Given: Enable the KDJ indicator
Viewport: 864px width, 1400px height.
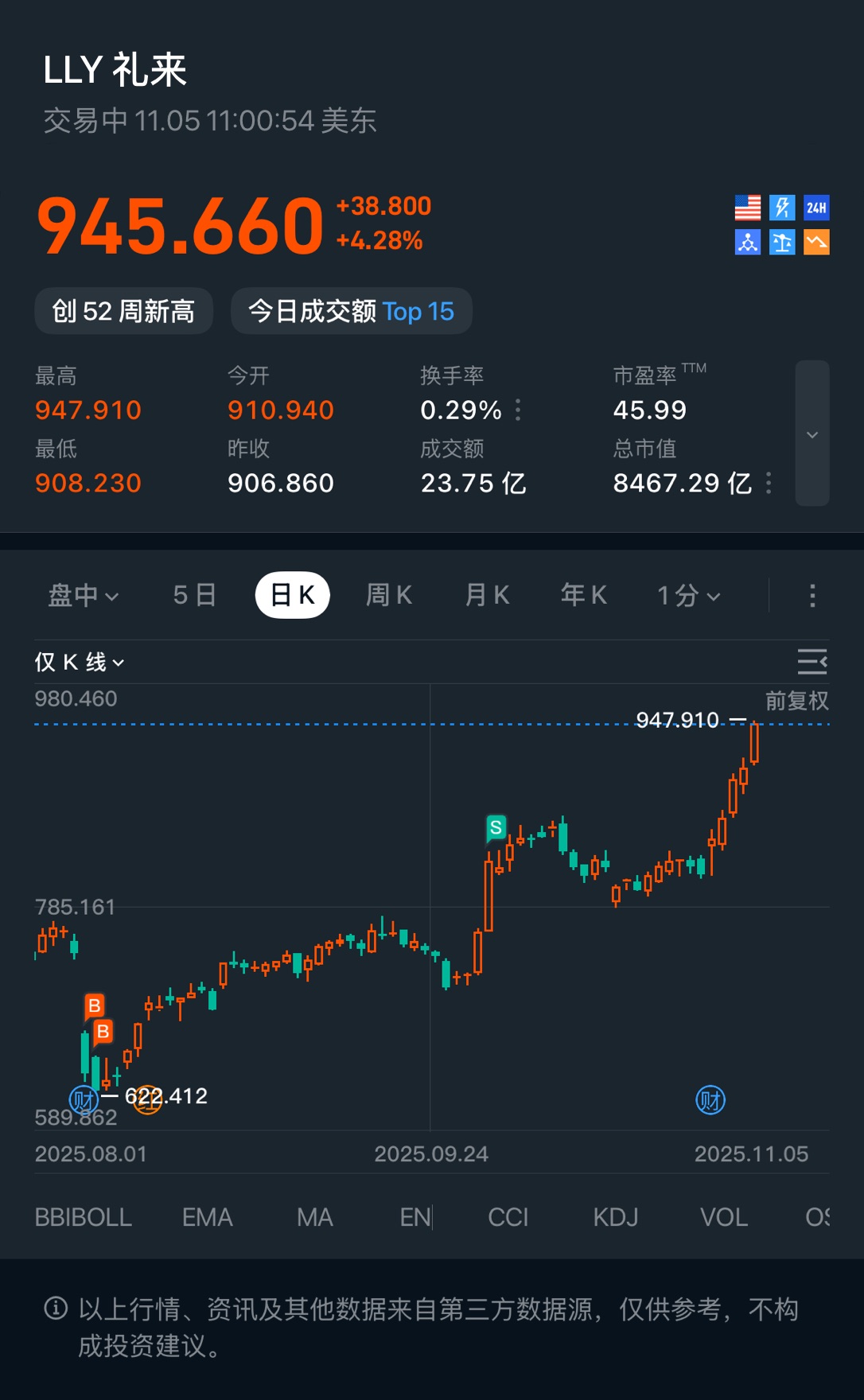Looking at the screenshot, I should click(x=615, y=1217).
